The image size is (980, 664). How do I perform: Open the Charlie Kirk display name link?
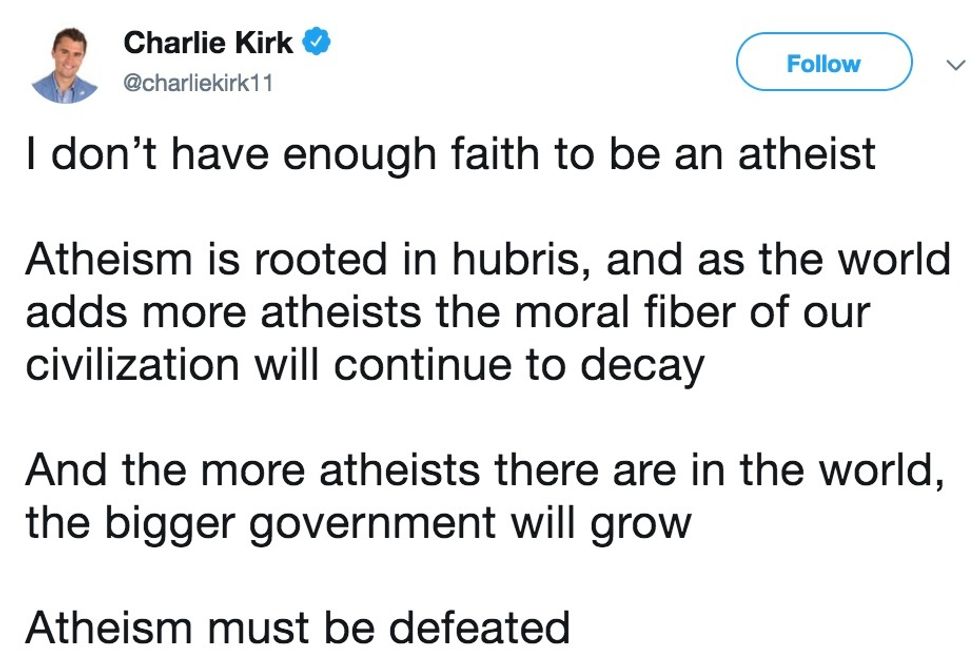click(x=208, y=43)
